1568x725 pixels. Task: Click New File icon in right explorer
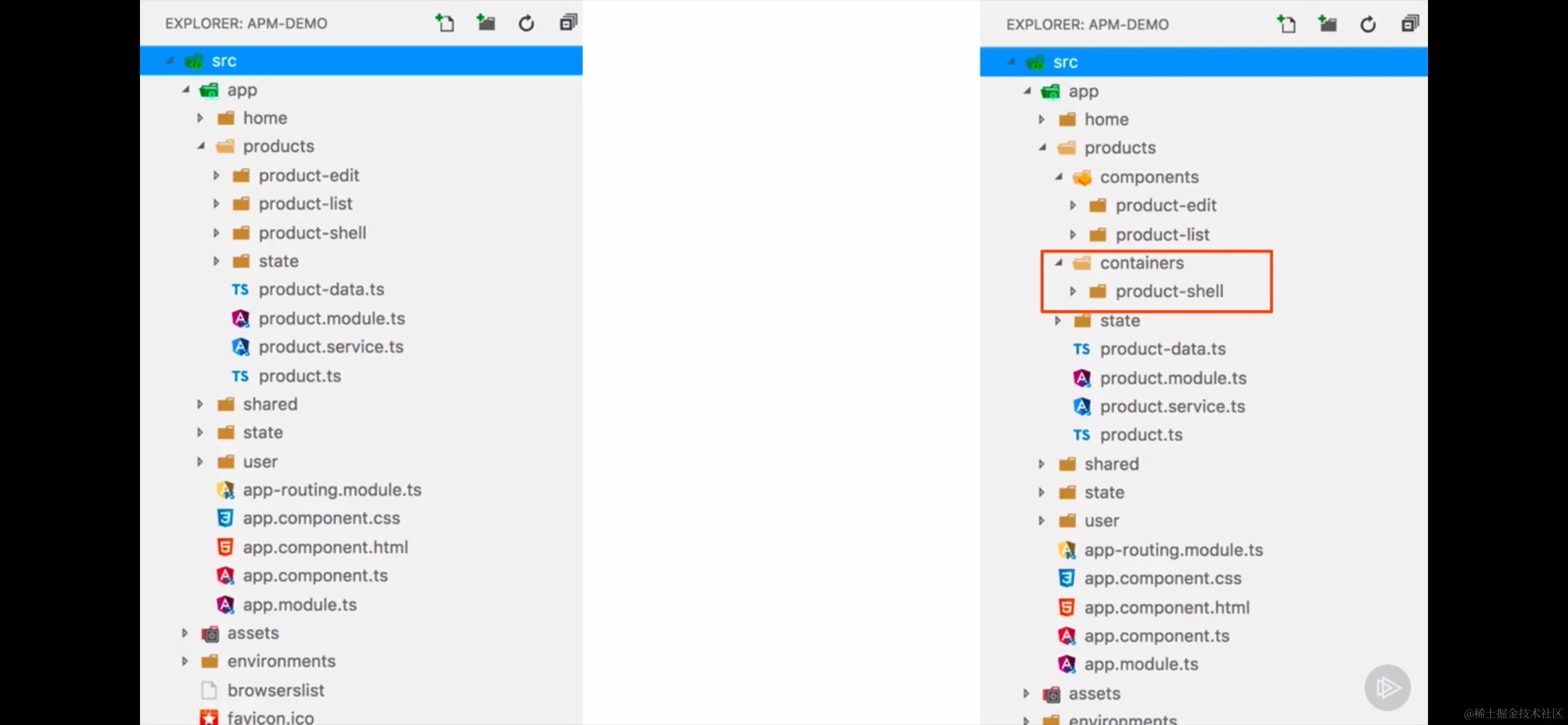[1286, 25]
